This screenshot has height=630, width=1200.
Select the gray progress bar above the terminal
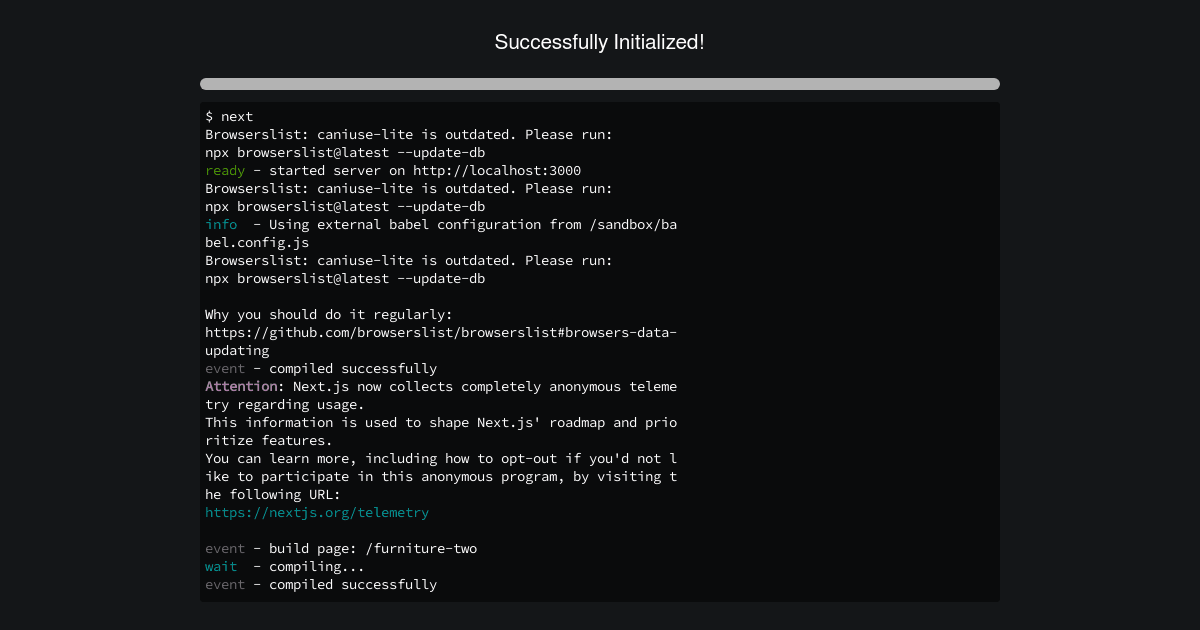click(x=599, y=84)
